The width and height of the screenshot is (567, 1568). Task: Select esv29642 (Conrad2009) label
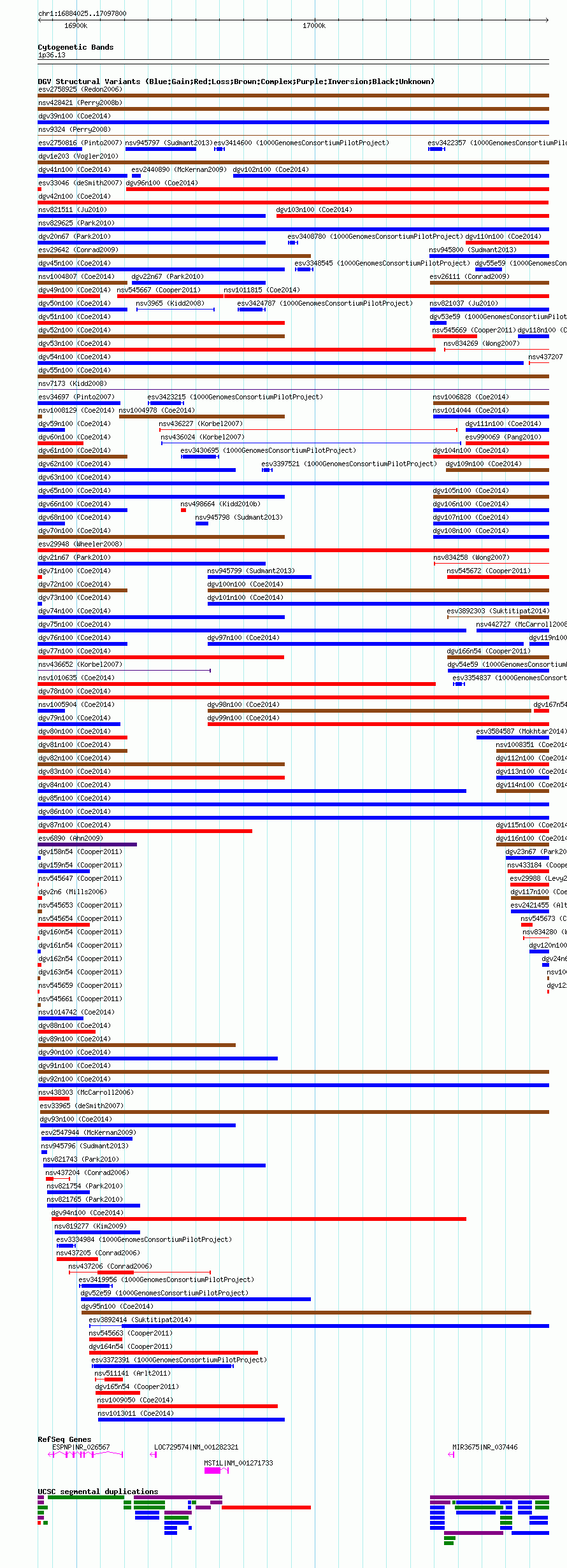[78, 250]
